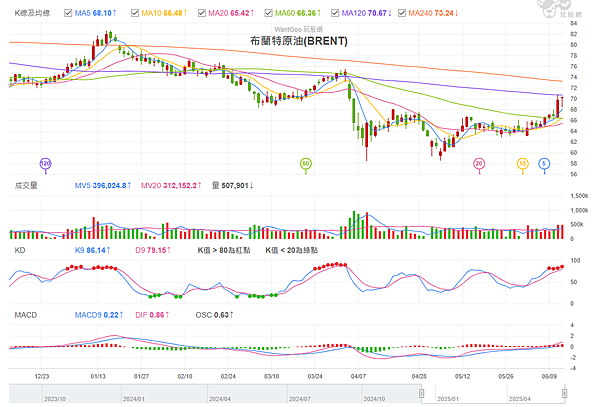This screenshot has height=407, width=600.
Task: Click the MA240 73.24 value label
Action: (433, 13)
